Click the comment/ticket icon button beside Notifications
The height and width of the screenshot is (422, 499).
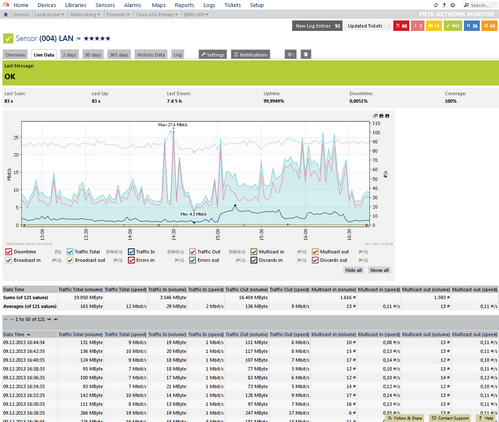click(x=291, y=54)
